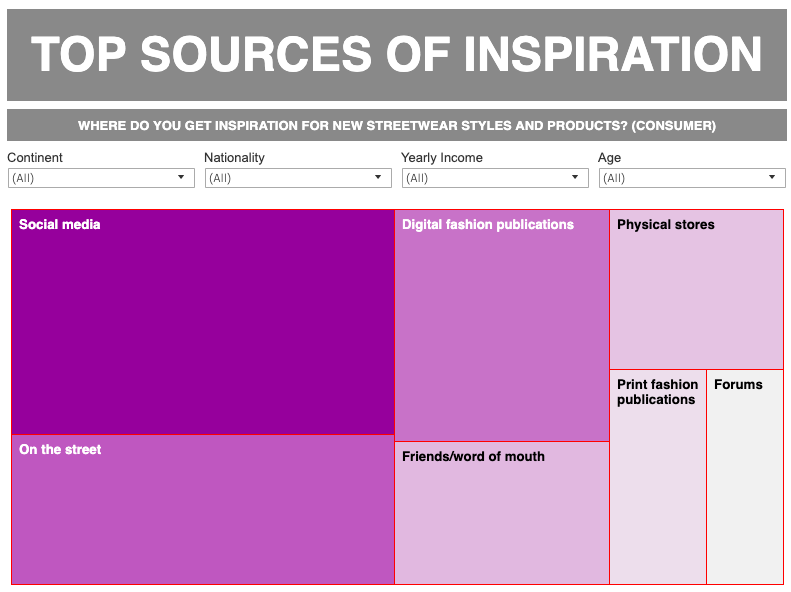The image size is (791, 592).
Task: Select the Print fashion publications tile
Action: [658, 477]
